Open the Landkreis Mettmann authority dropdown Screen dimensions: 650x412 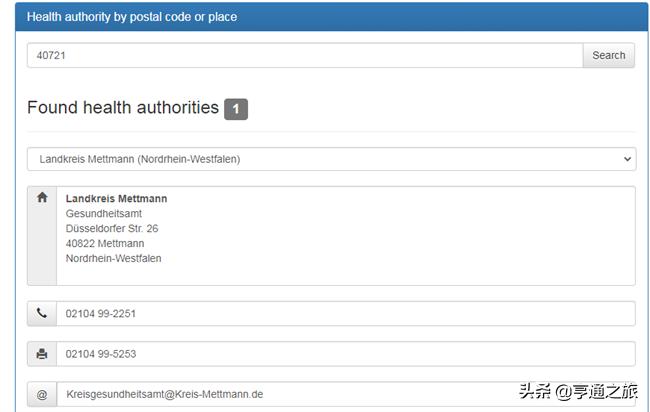tap(331, 159)
